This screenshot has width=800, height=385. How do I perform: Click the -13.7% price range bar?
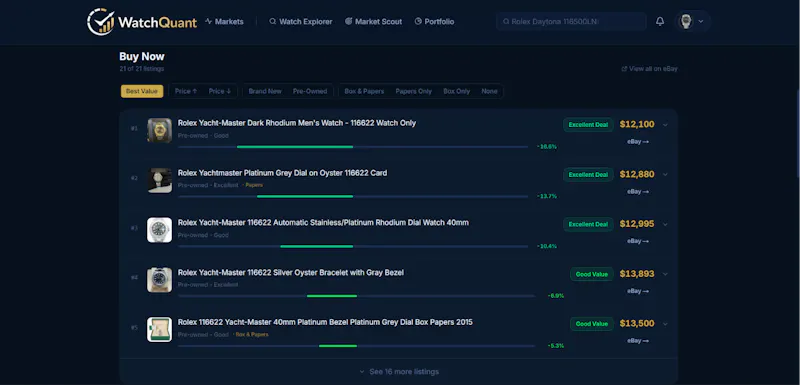353,196
